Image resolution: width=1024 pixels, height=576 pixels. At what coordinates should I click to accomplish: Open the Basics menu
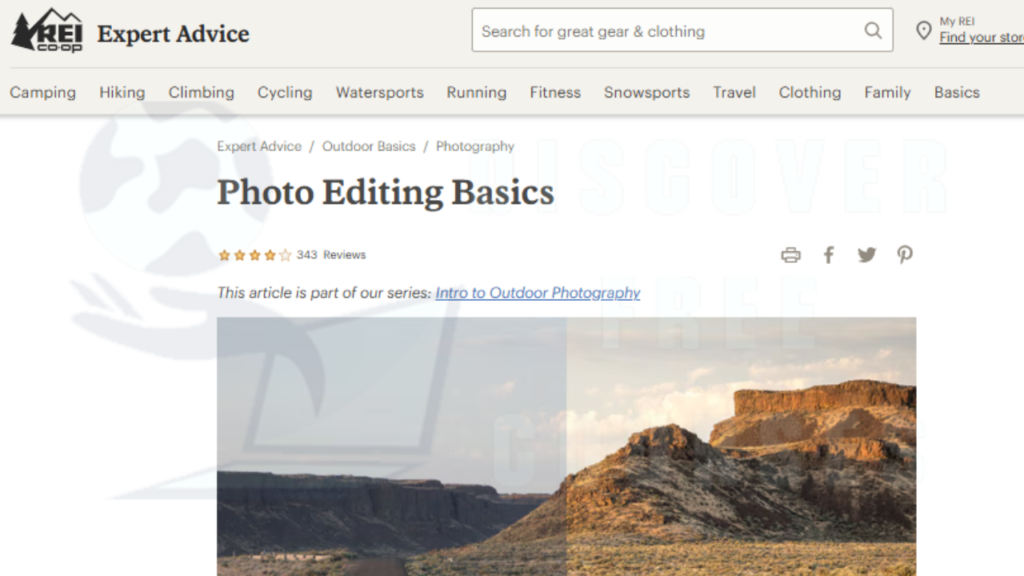tap(957, 93)
